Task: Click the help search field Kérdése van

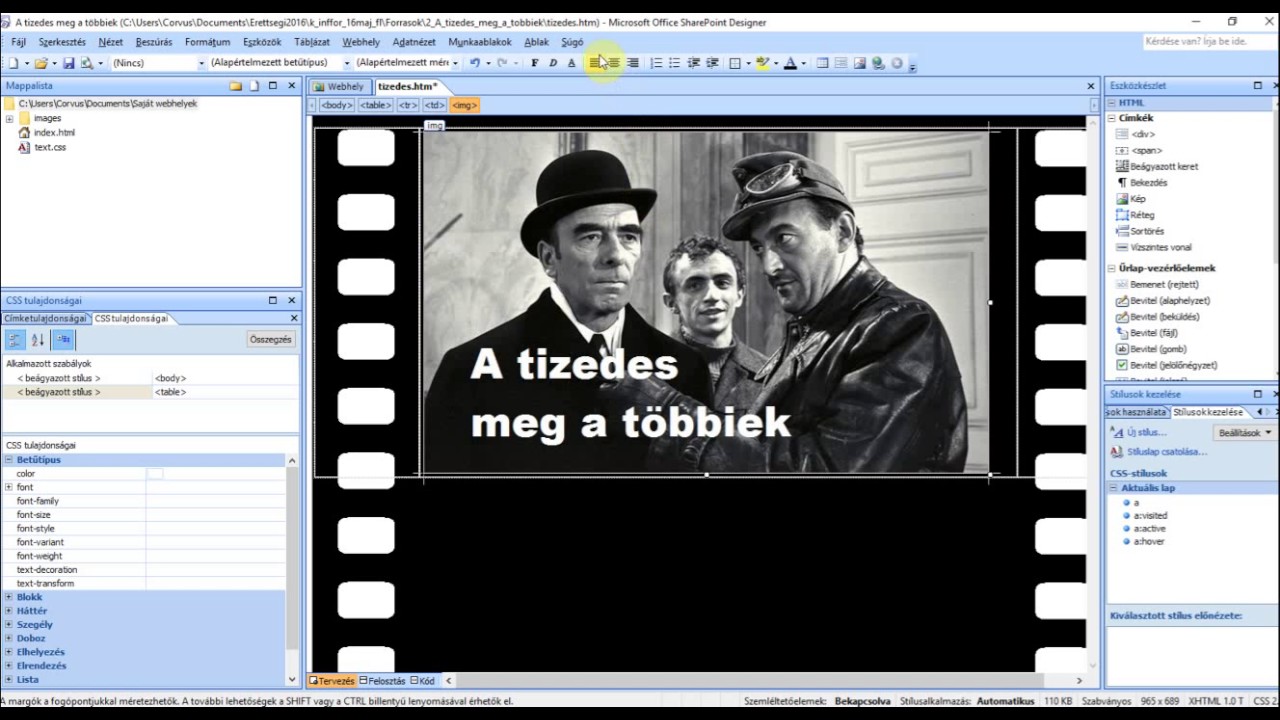Action: click(x=1208, y=42)
